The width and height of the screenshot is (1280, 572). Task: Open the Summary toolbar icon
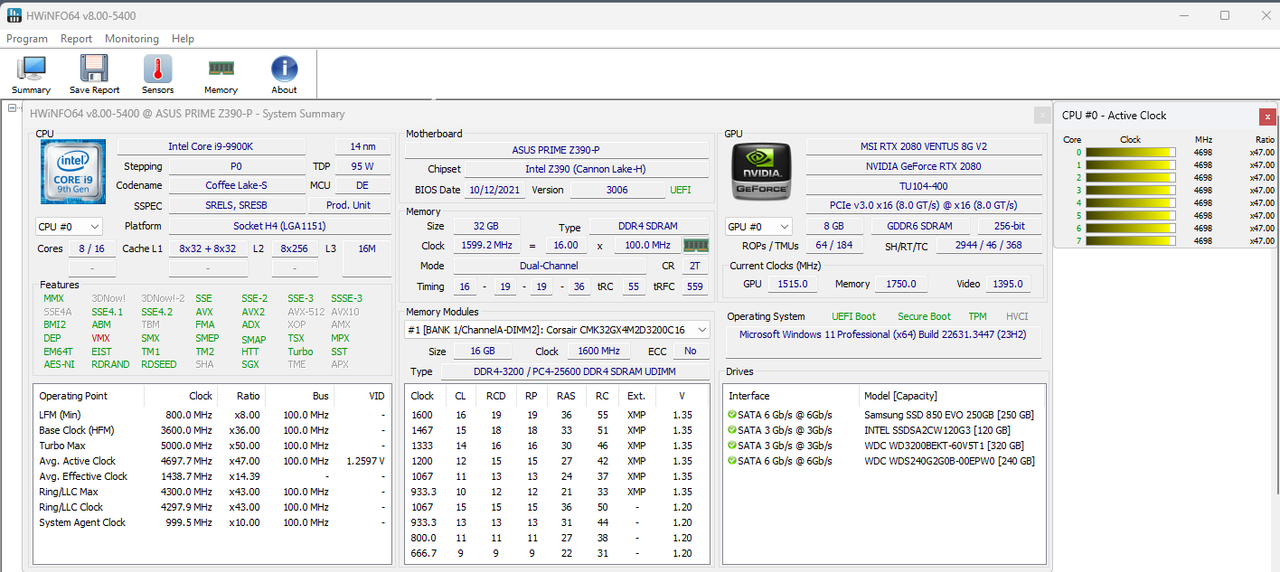tap(31, 75)
